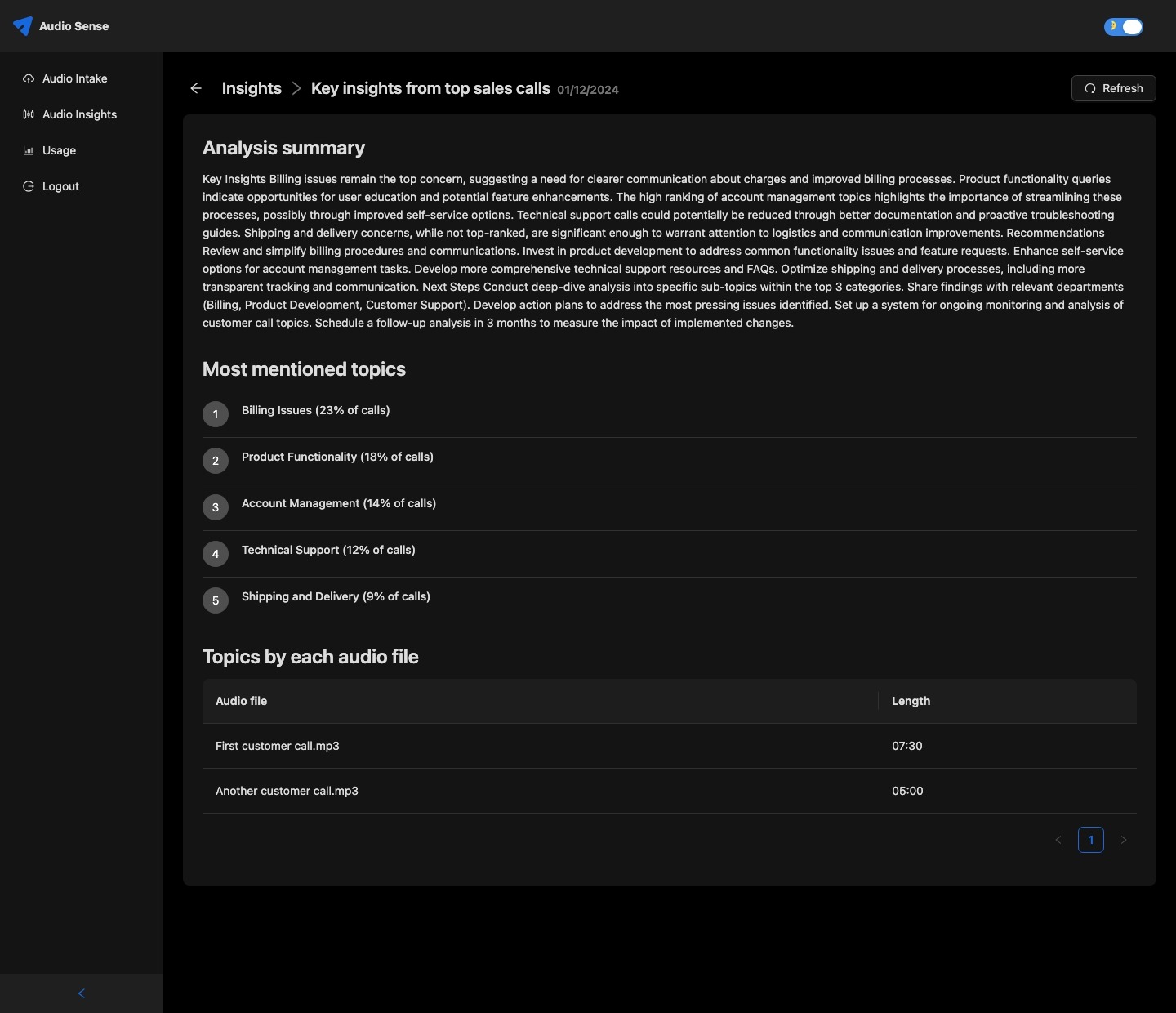This screenshot has width=1176, height=1013.
Task: Select the number 2 Product Functionality badge
Action: 216,461
